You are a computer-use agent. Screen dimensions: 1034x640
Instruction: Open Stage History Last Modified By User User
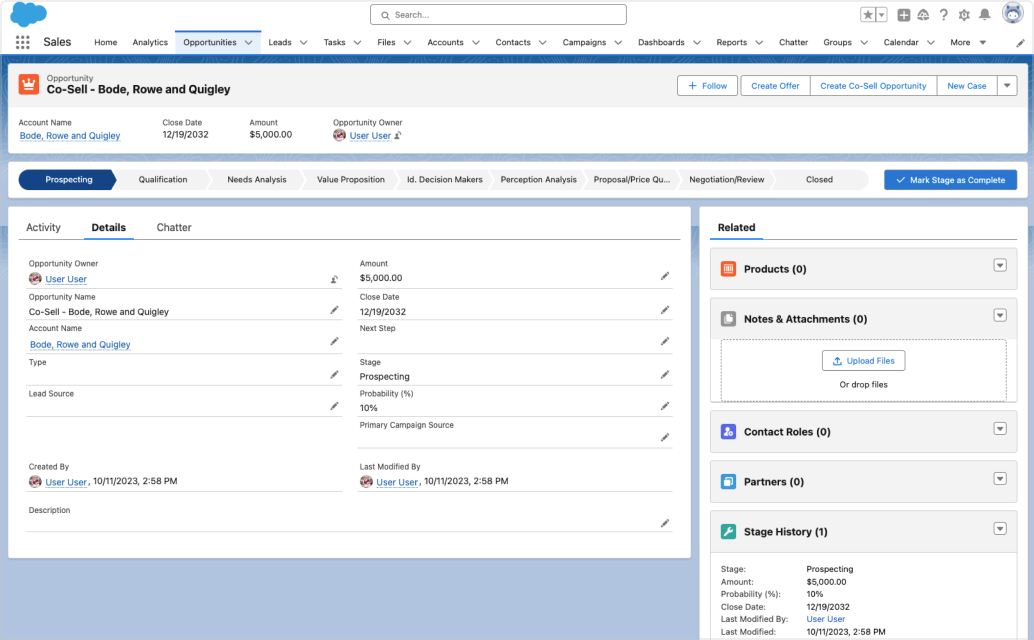click(826, 619)
